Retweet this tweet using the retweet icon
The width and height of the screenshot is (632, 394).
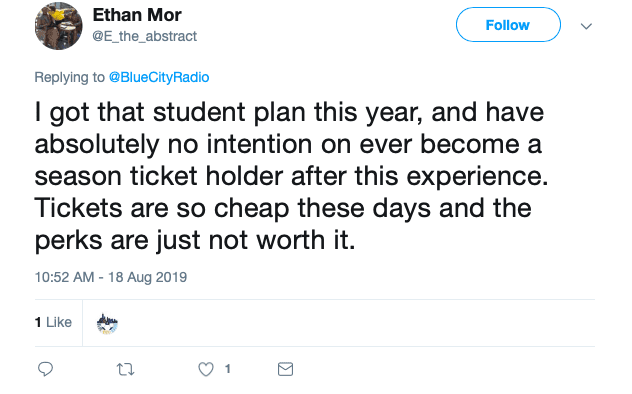[125, 369]
